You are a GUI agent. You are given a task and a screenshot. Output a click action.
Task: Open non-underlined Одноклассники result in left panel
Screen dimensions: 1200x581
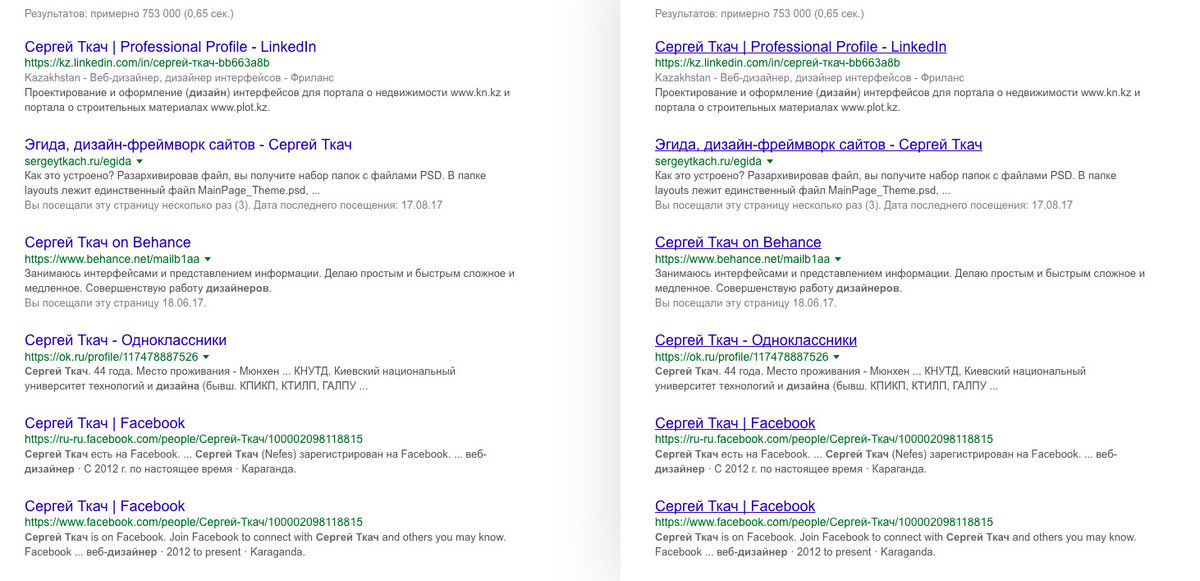coord(125,340)
